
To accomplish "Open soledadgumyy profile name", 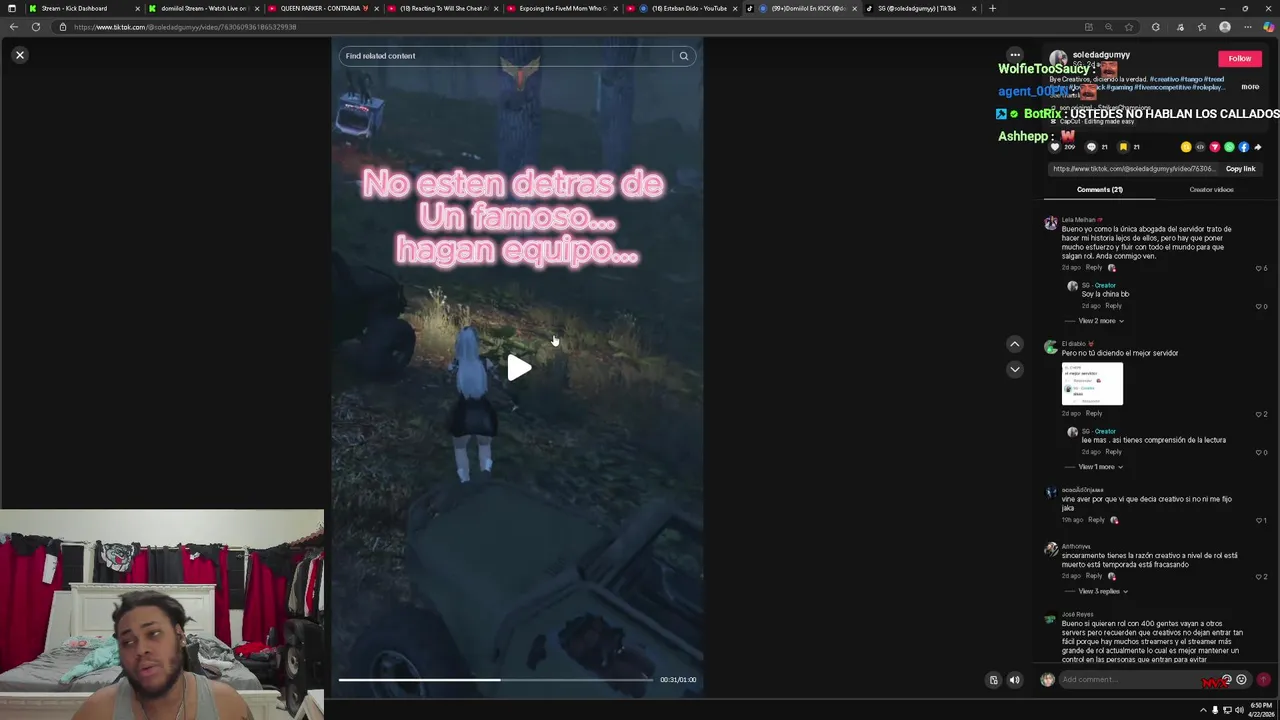I will coord(1101,55).
